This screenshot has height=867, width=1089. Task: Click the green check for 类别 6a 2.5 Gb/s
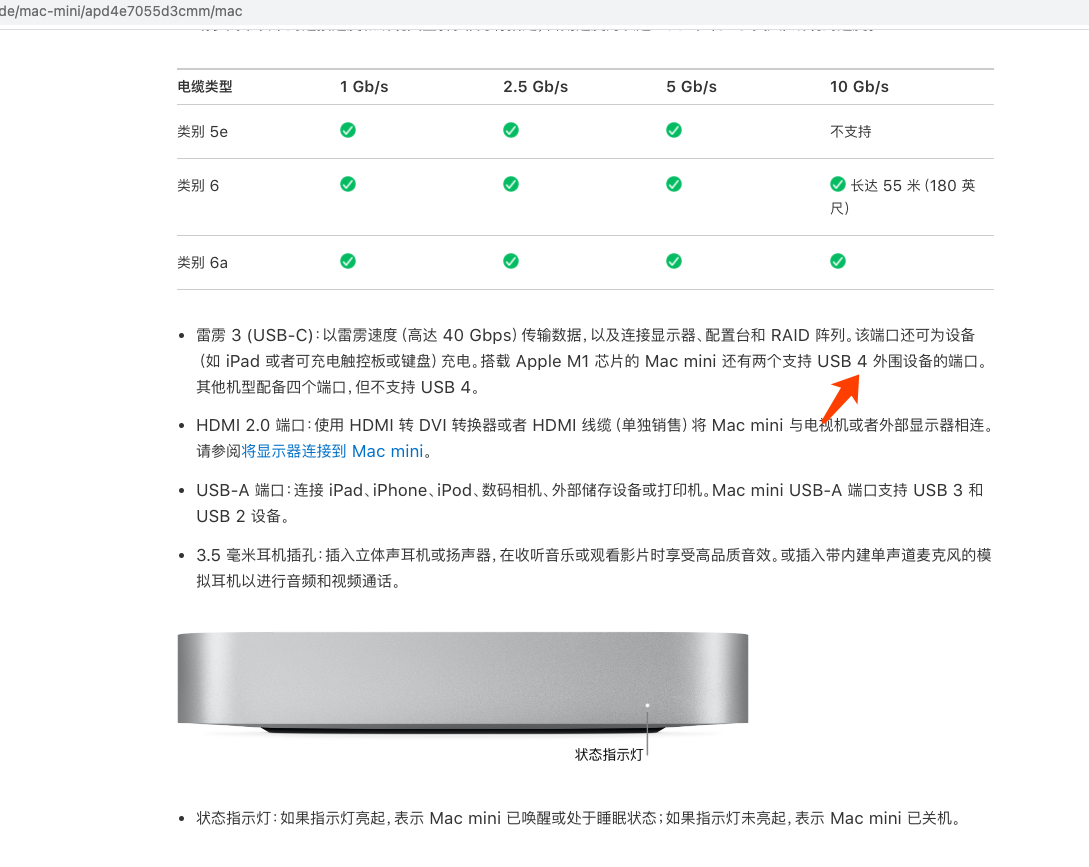coord(511,261)
